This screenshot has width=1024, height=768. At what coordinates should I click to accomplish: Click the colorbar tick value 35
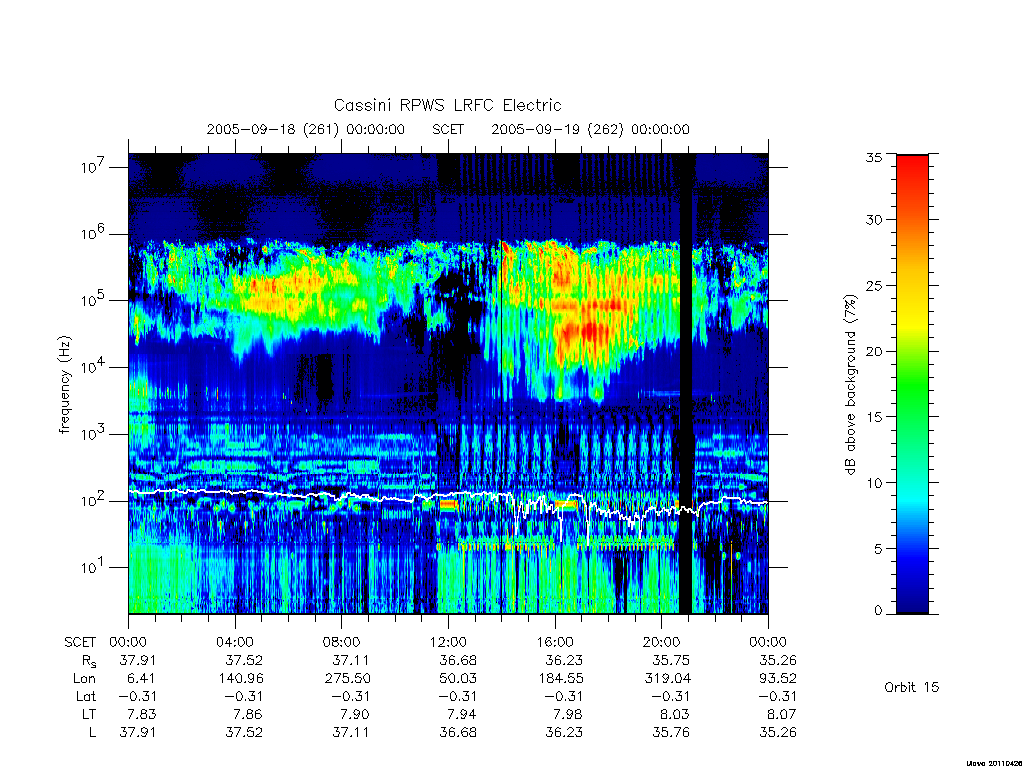(874, 157)
